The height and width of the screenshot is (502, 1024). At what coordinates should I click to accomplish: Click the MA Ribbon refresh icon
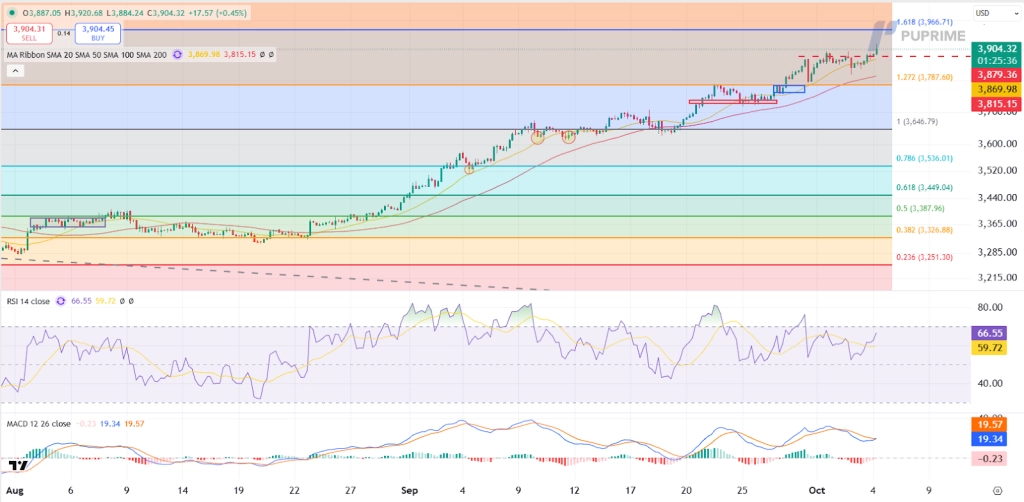pyautogui.click(x=178, y=54)
